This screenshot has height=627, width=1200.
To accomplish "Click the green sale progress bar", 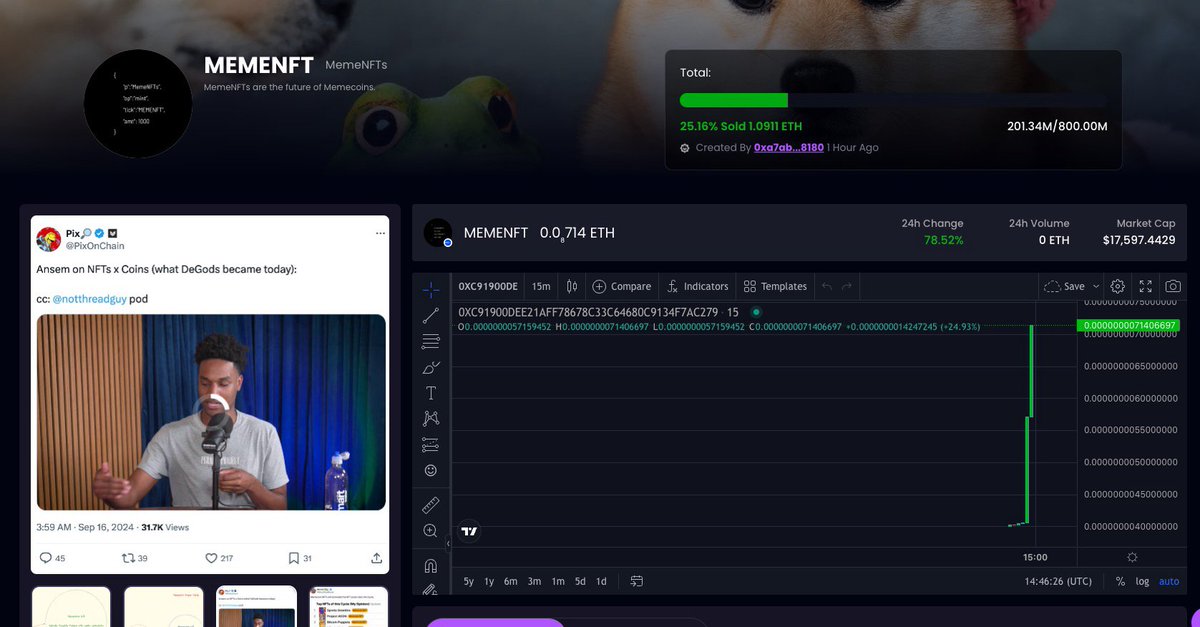I will (734, 100).
